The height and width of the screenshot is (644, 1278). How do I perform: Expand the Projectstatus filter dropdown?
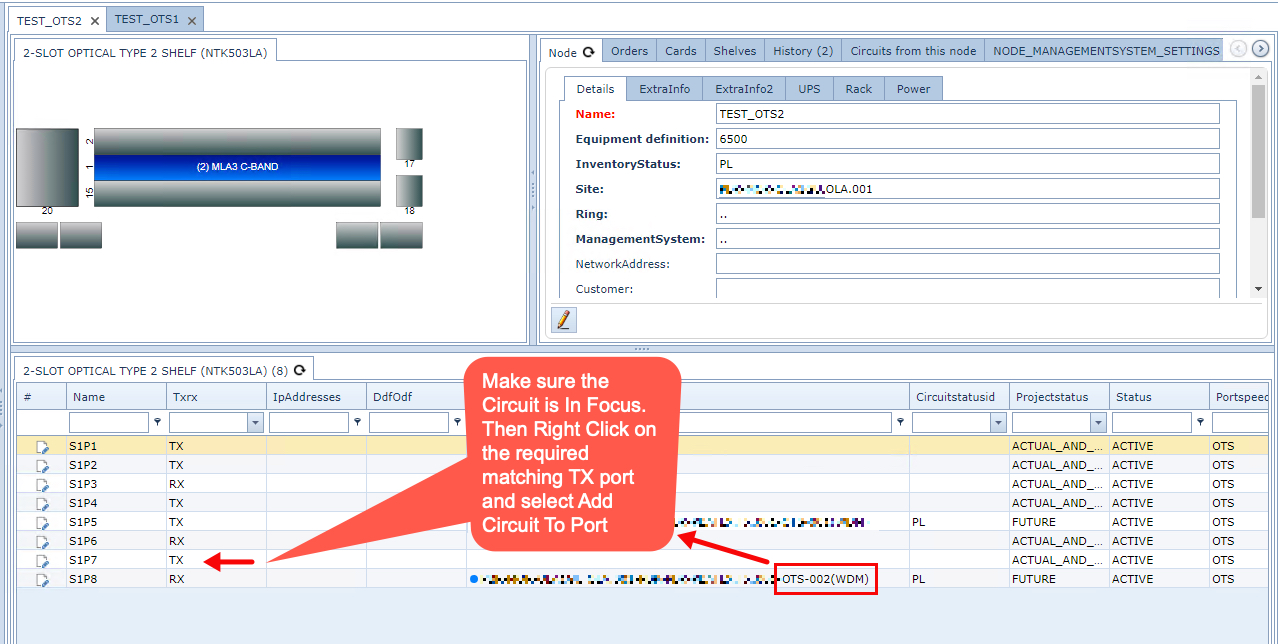tap(1099, 423)
